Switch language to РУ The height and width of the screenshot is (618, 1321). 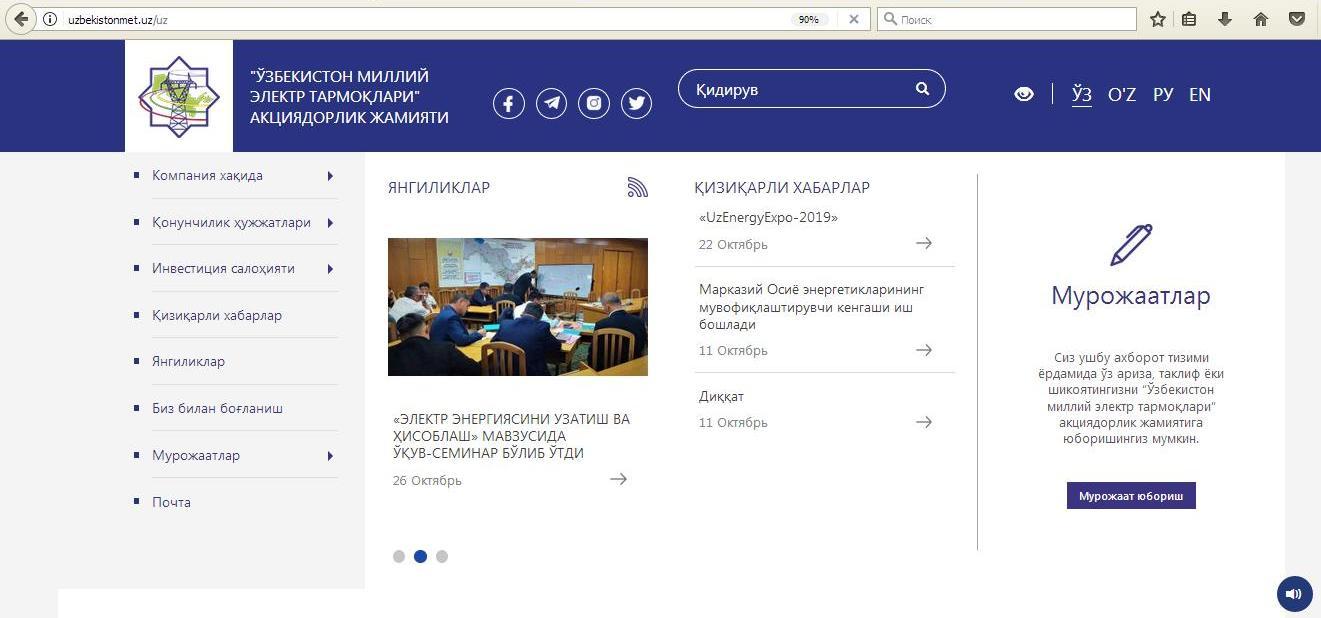(1163, 94)
